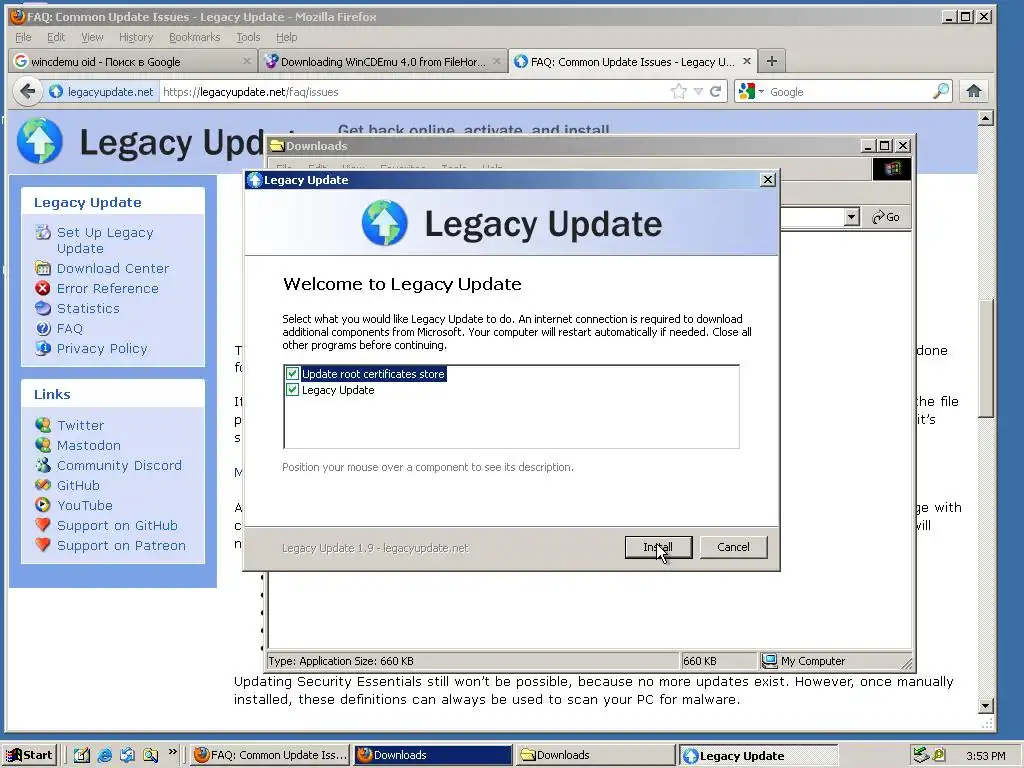The image size is (1024, 768).
Task: Uncheck Update root certificates store
Action: point(292,374)
